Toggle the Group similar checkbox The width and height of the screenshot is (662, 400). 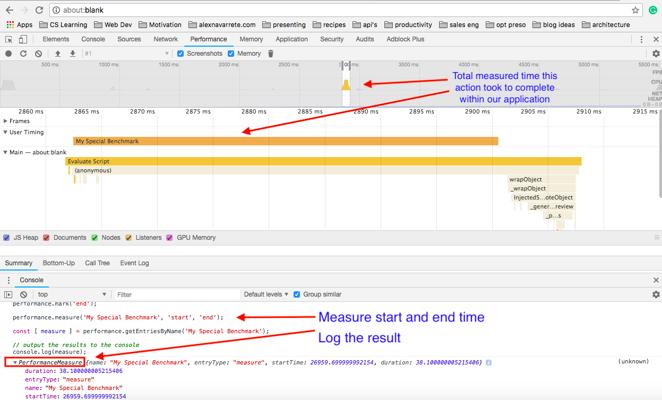297,295
